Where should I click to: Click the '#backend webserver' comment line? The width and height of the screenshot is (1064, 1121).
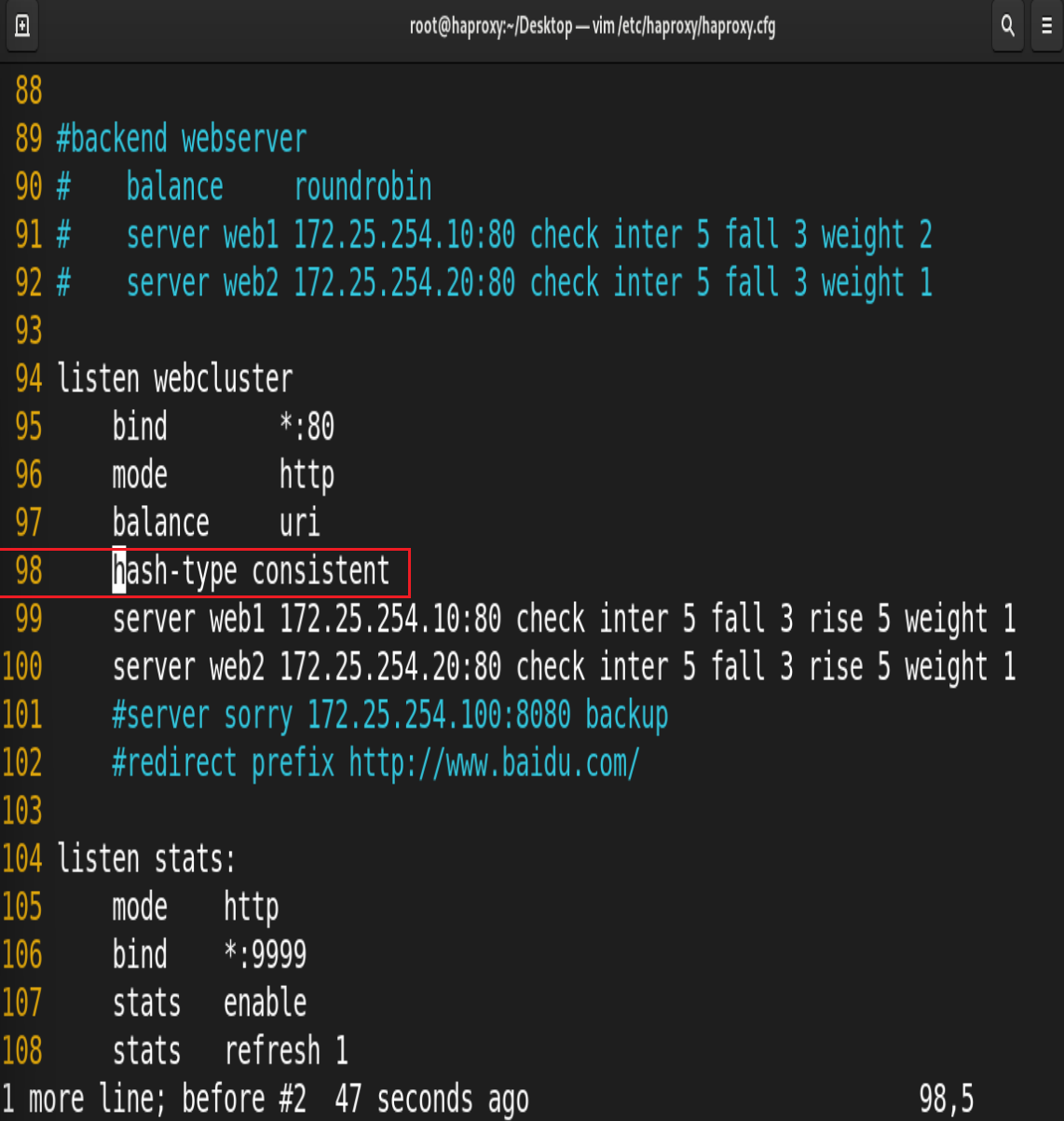click(182, 139)
